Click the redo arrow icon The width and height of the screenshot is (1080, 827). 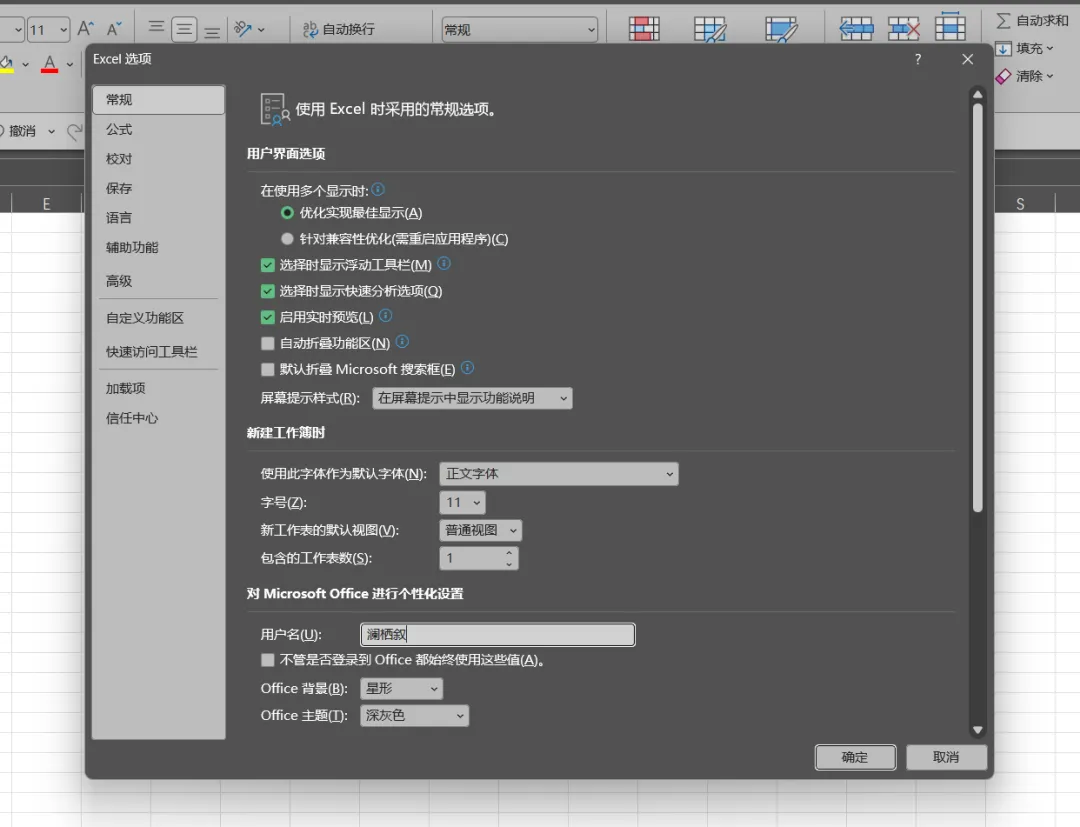tap(74, 131)
